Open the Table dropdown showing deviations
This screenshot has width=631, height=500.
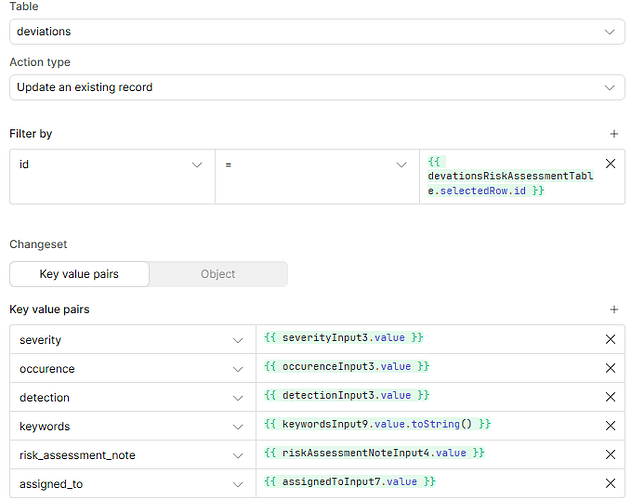317,31
